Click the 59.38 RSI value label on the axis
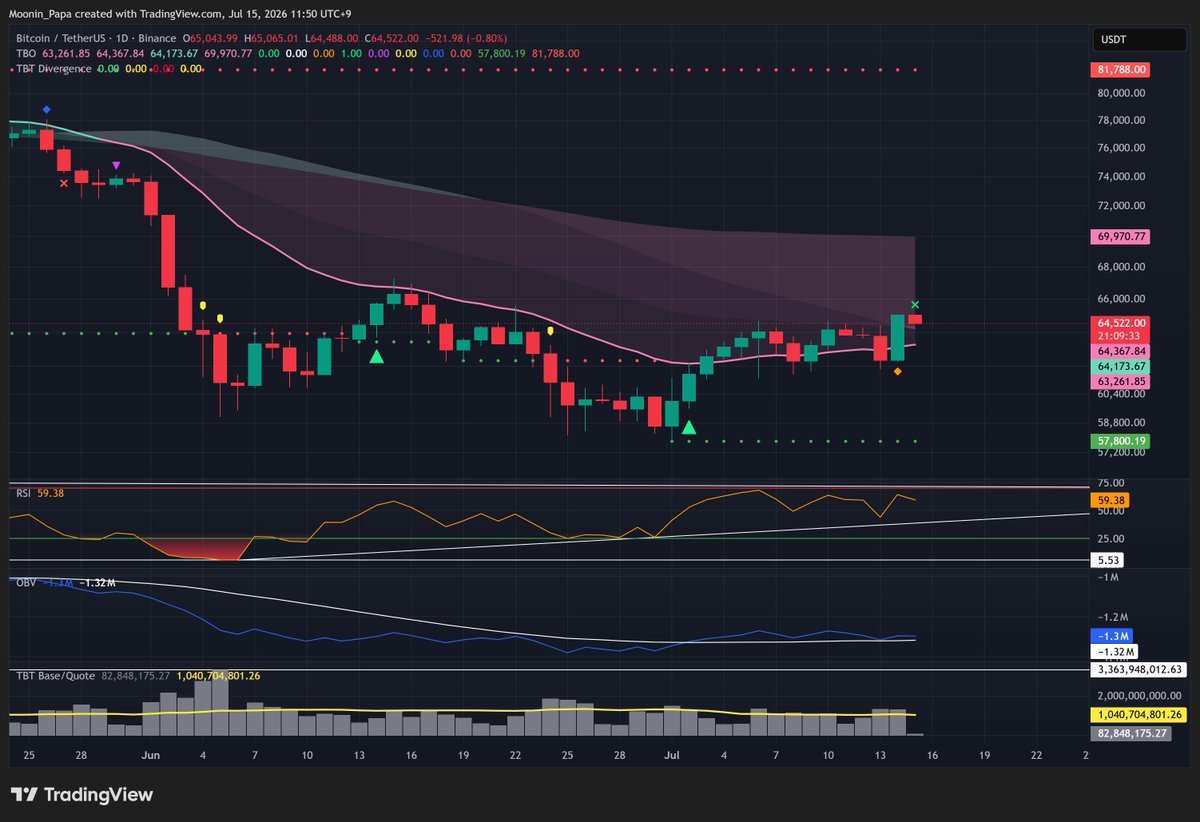Viewport: 1200px width, 822px height. pos(1109,500)
